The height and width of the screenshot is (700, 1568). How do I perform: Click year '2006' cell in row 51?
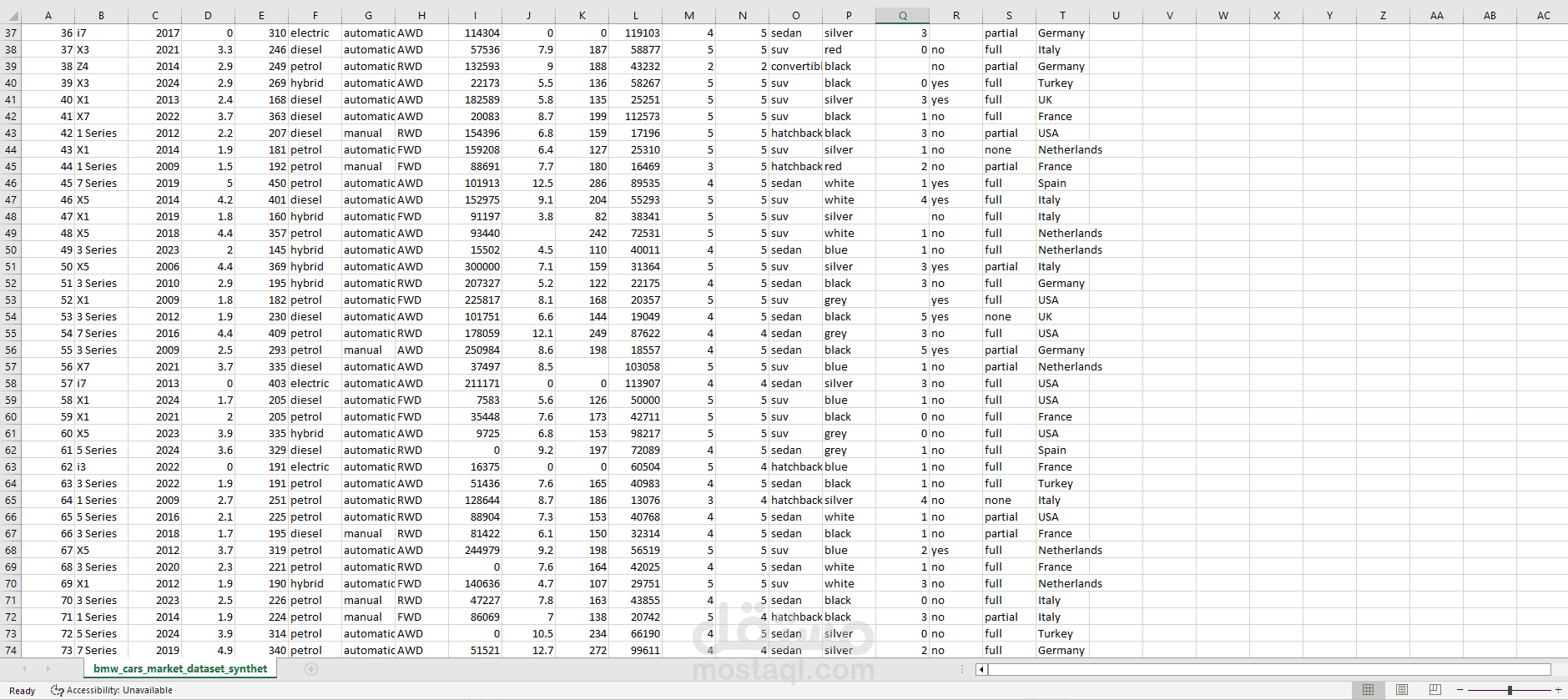[155, 267]
